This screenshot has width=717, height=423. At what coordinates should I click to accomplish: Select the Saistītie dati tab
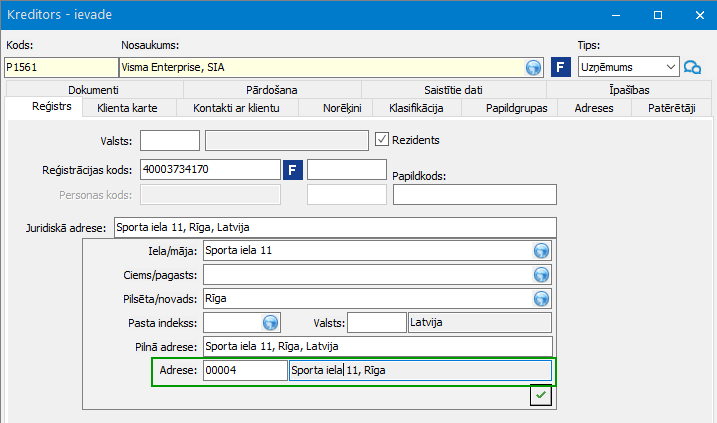[x=453, y=89]
